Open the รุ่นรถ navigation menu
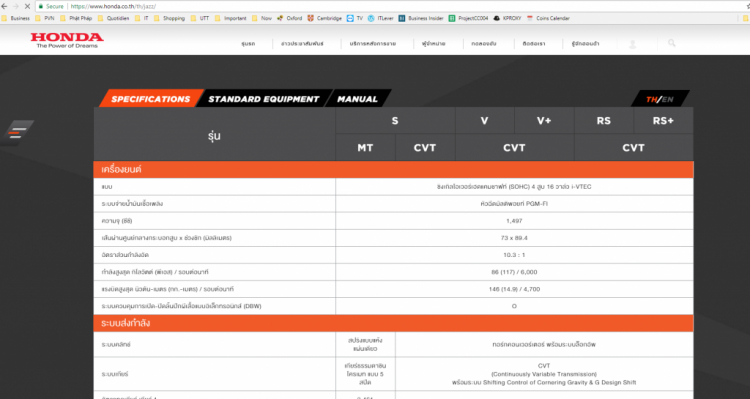The image size is (750, 399). tap(248, 44)
